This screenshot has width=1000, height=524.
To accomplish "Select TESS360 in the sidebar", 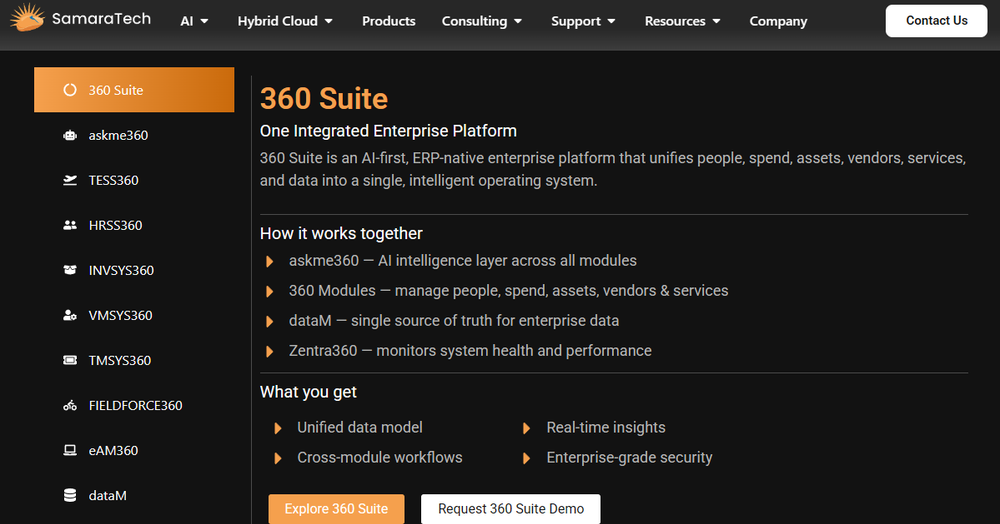I will click(x=134, y=180).
